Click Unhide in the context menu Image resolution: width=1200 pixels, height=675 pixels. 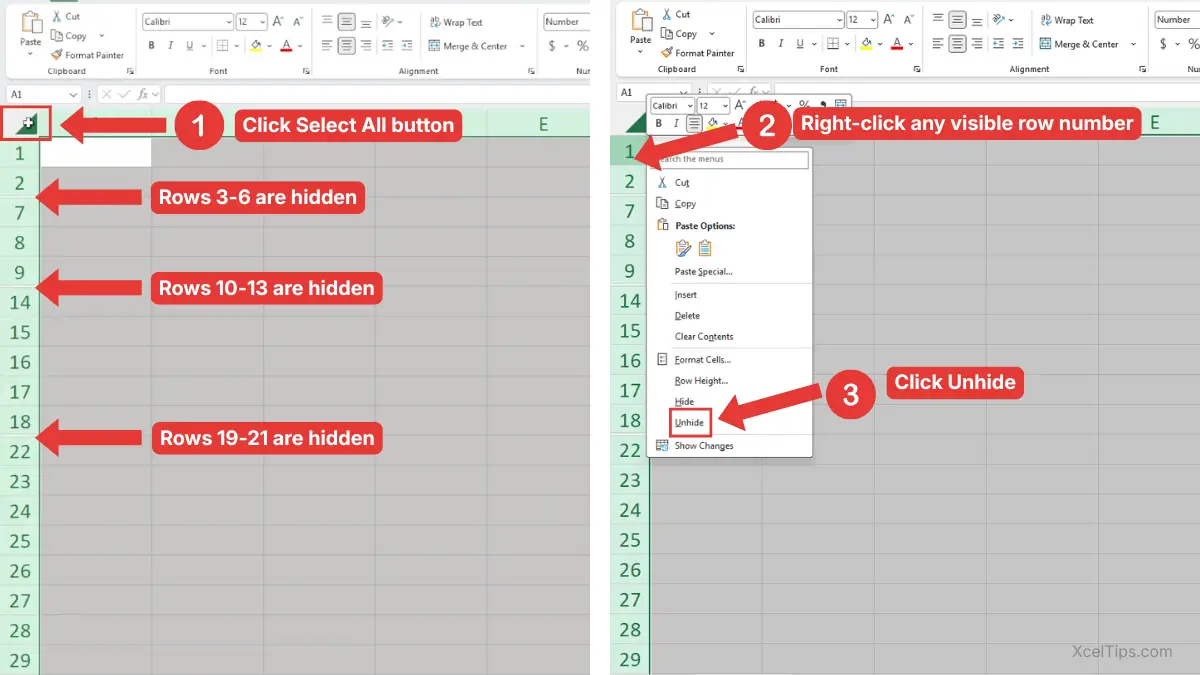pyautogui.click(x=690, y=423)
